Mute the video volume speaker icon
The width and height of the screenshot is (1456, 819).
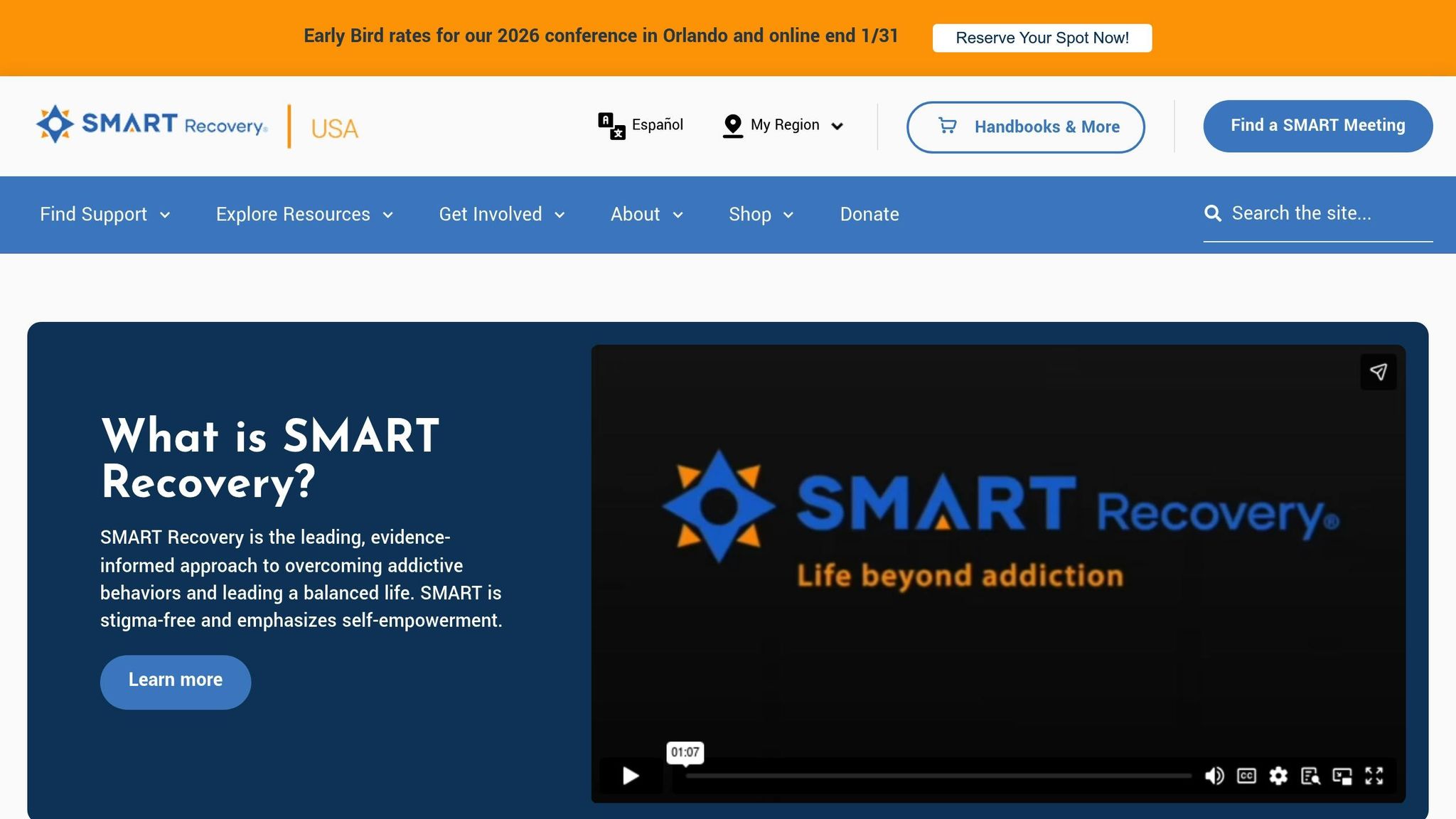pos(1214,776)
